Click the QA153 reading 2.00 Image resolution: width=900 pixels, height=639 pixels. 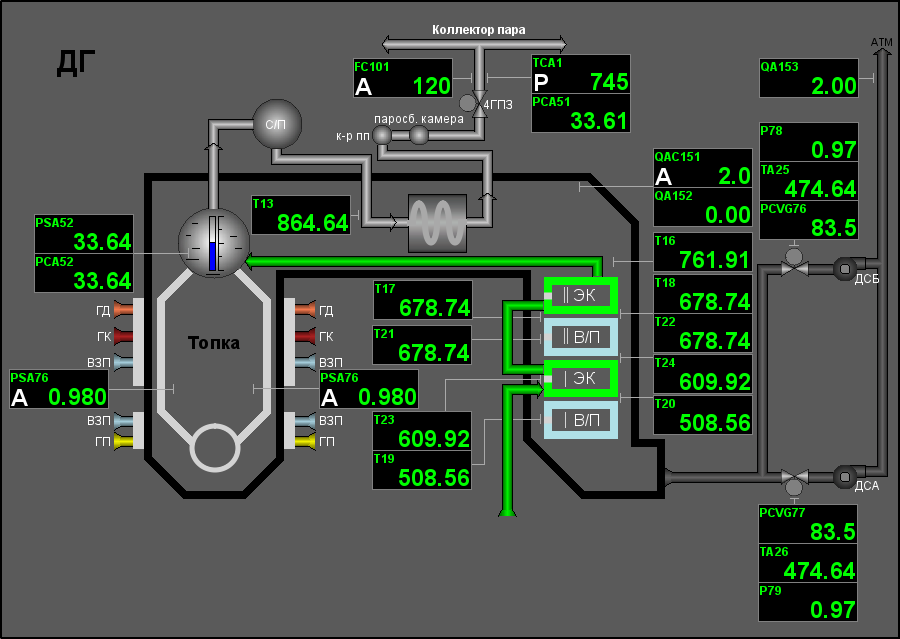pos(809,78)
